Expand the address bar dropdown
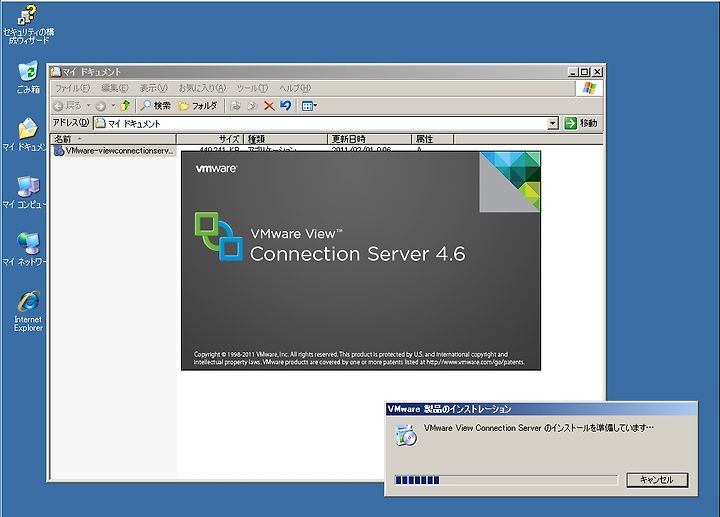The image size is (720, 517). 553,123
